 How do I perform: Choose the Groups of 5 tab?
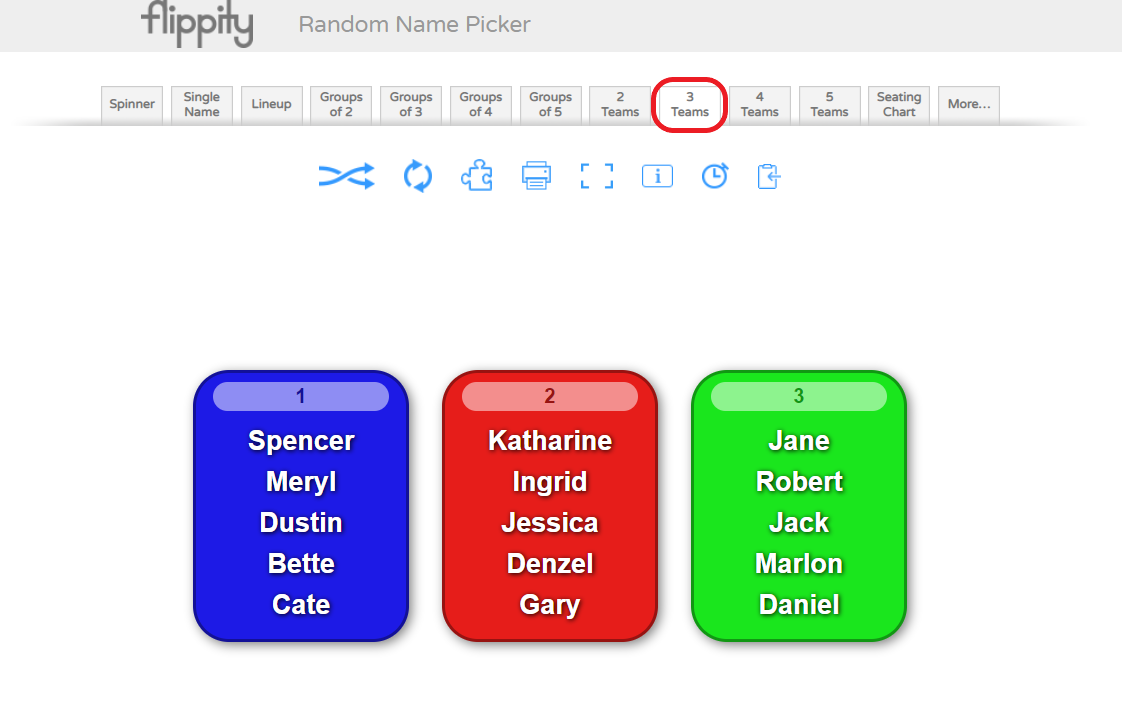[550, 104]
